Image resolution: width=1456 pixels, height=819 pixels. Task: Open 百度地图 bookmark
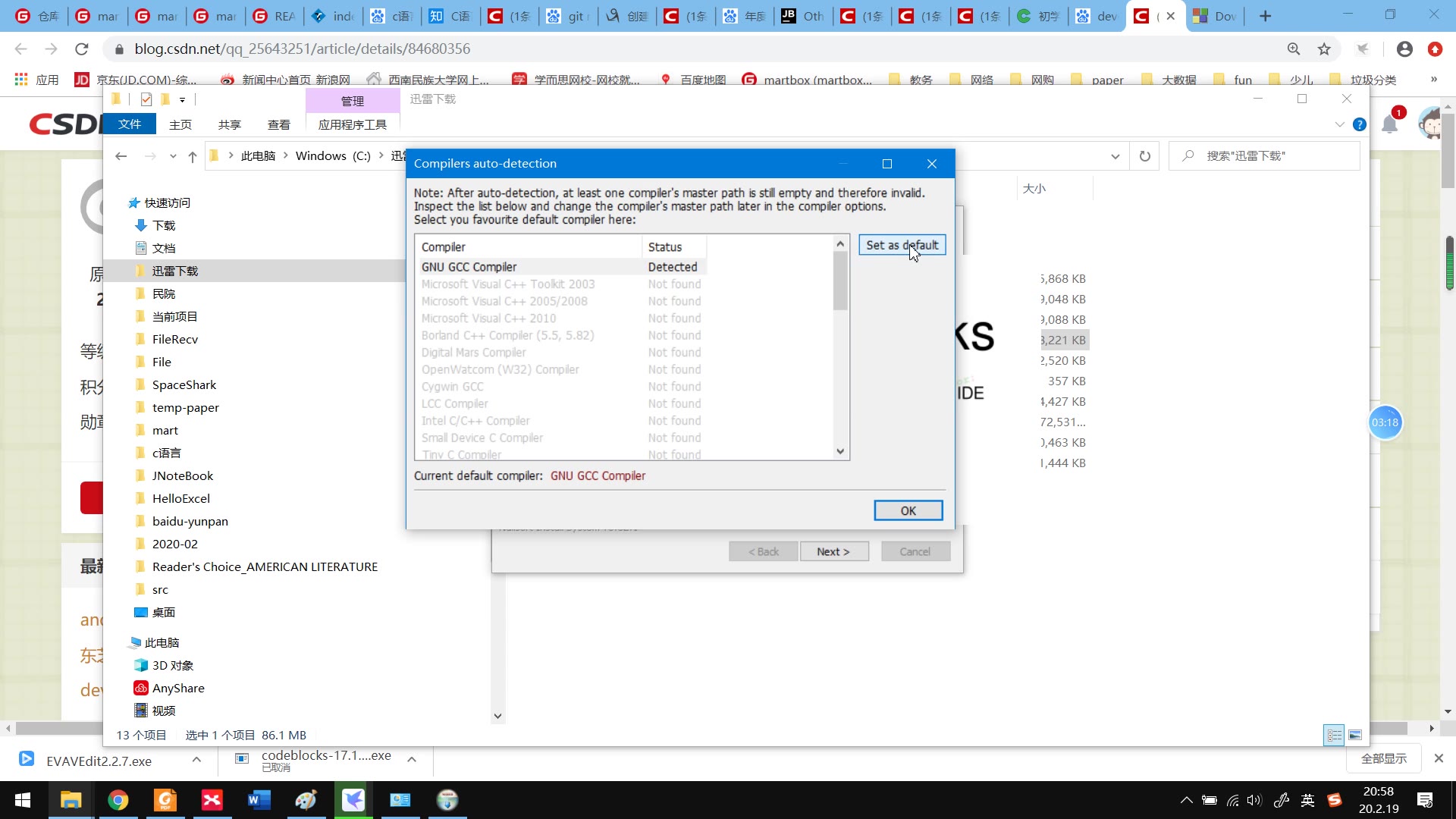pos(694,80)
